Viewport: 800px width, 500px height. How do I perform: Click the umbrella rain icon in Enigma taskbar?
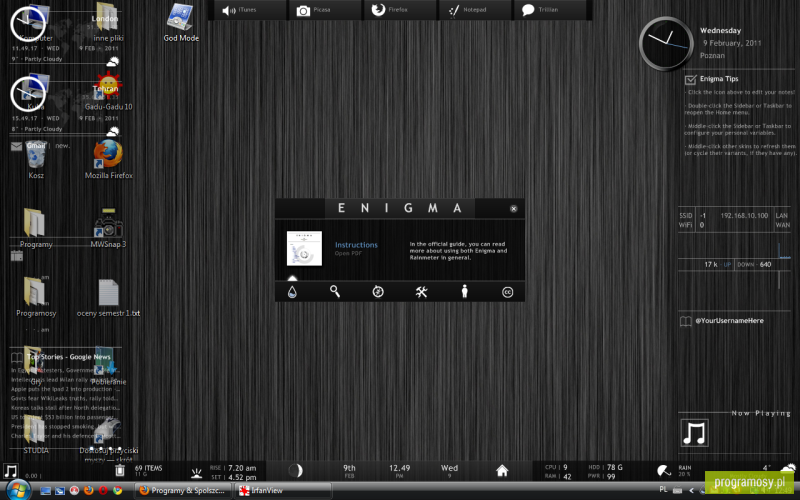point(664,470)
